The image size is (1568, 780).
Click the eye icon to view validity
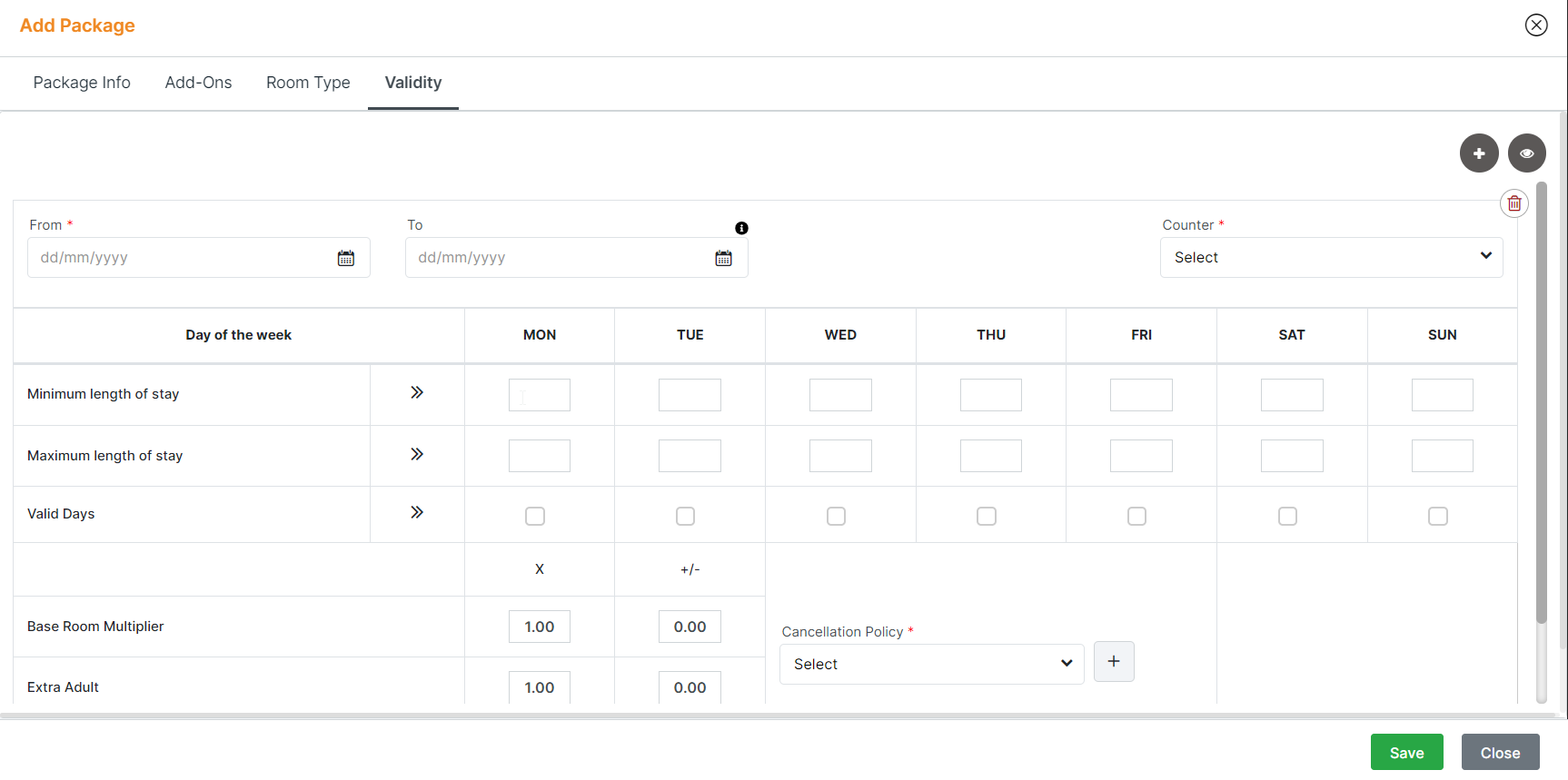click(x=1526, y=153)
